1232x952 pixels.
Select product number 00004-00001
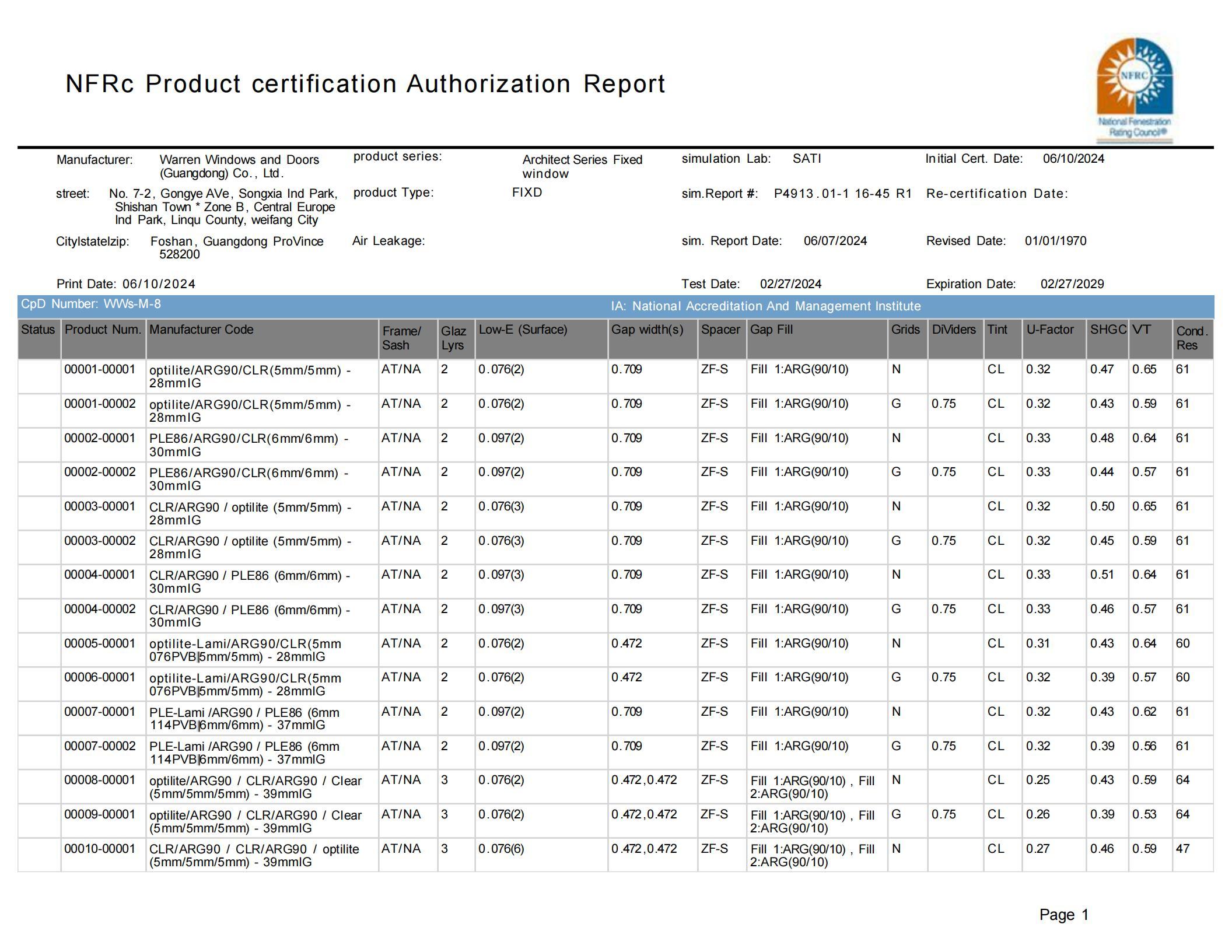click(100, 575)
